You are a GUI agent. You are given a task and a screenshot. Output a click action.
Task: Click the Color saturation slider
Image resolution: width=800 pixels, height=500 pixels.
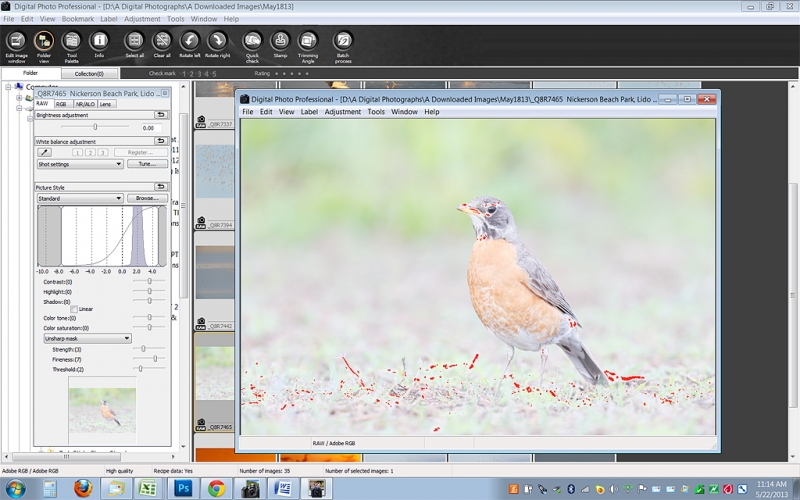(x=149, y=328)
